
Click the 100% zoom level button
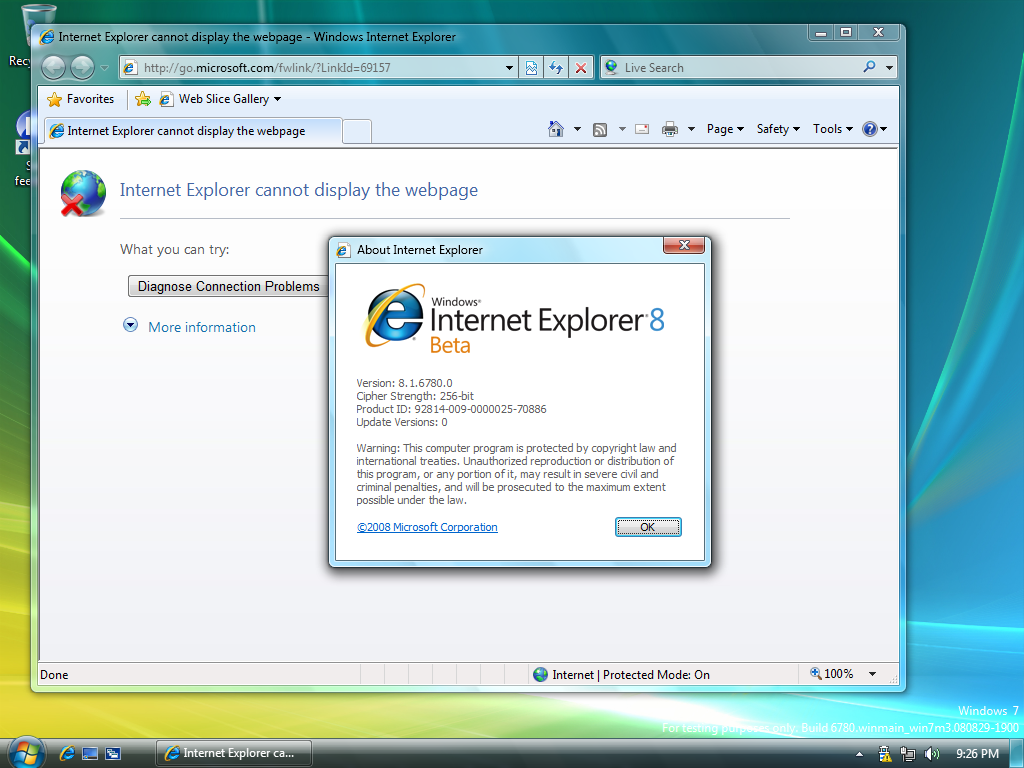click(x=832, y=674)
